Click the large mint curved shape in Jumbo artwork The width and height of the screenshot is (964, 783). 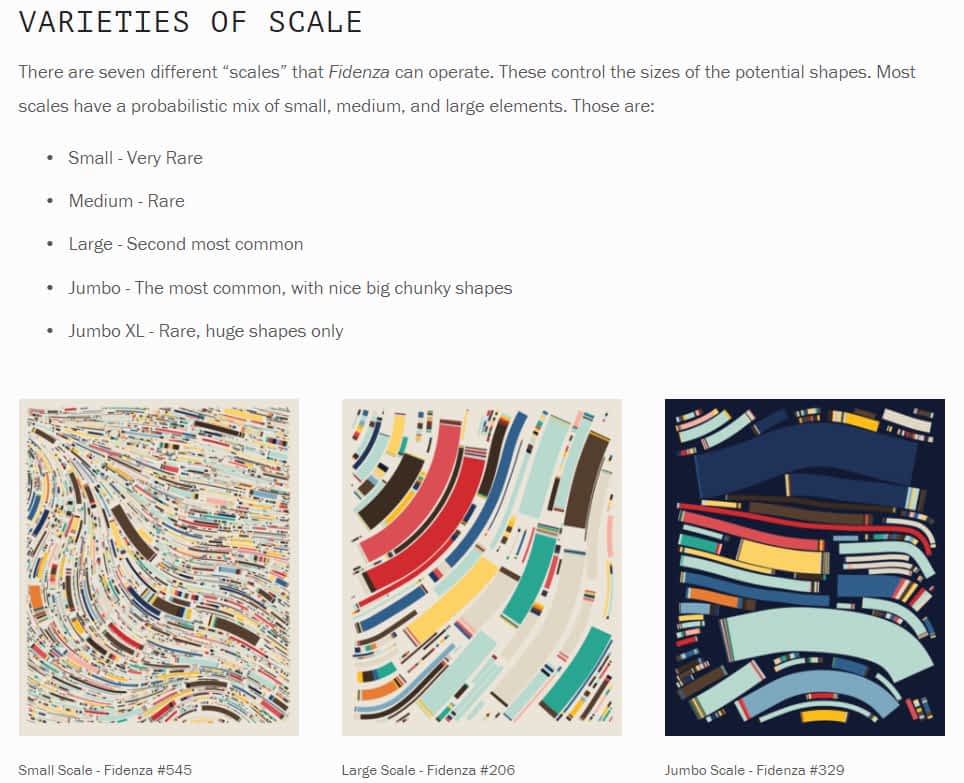click(x=820, y=642)
